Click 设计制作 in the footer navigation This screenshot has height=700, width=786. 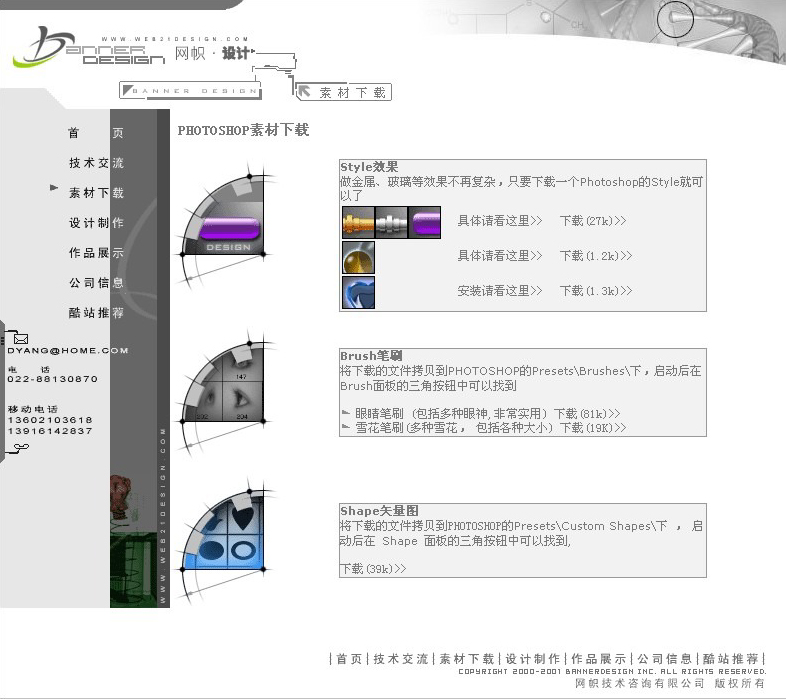click(532, 659)
